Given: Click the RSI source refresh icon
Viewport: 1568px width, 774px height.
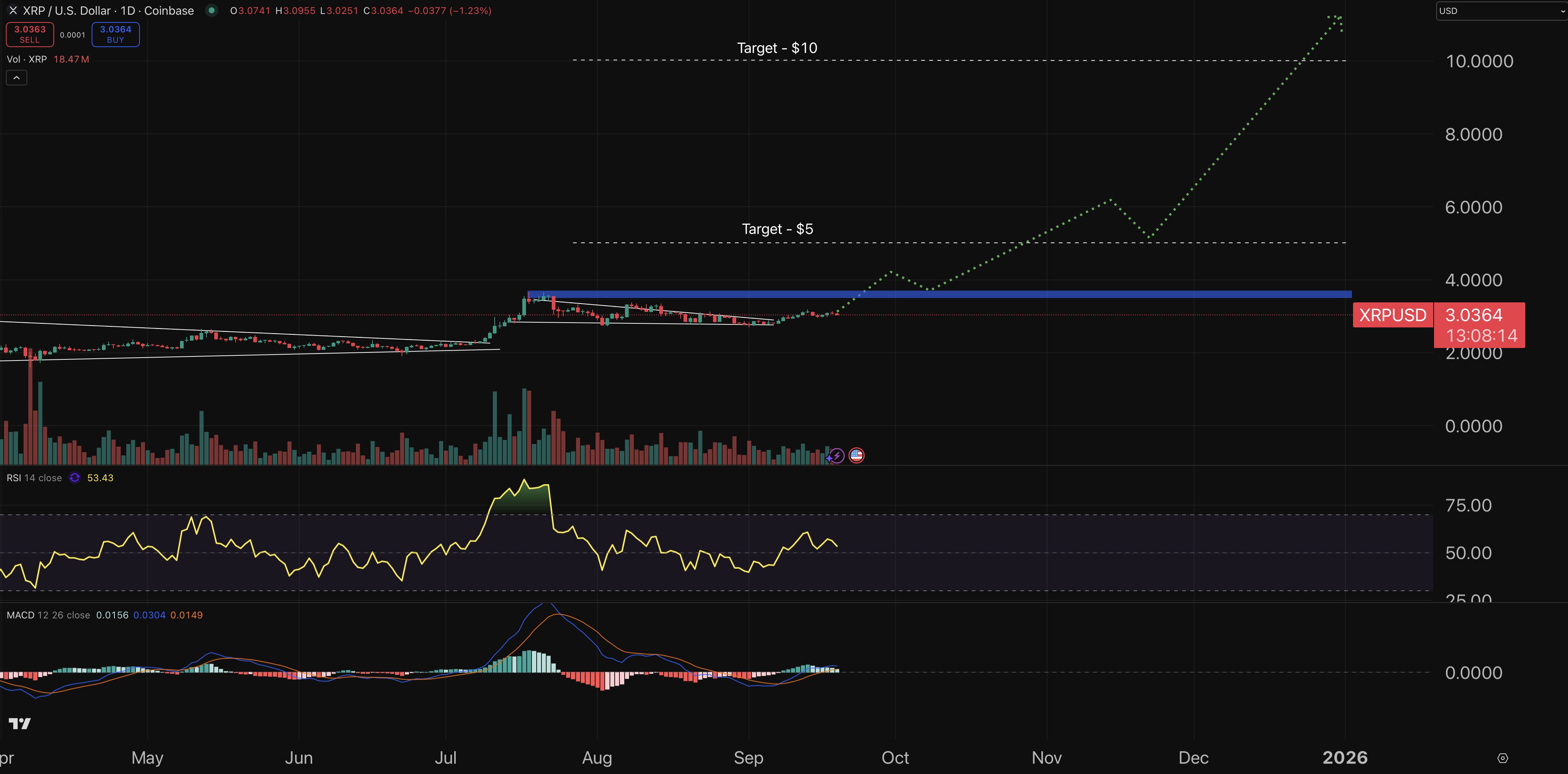Looking at the screenshot, I should click(x=74, y=477).
